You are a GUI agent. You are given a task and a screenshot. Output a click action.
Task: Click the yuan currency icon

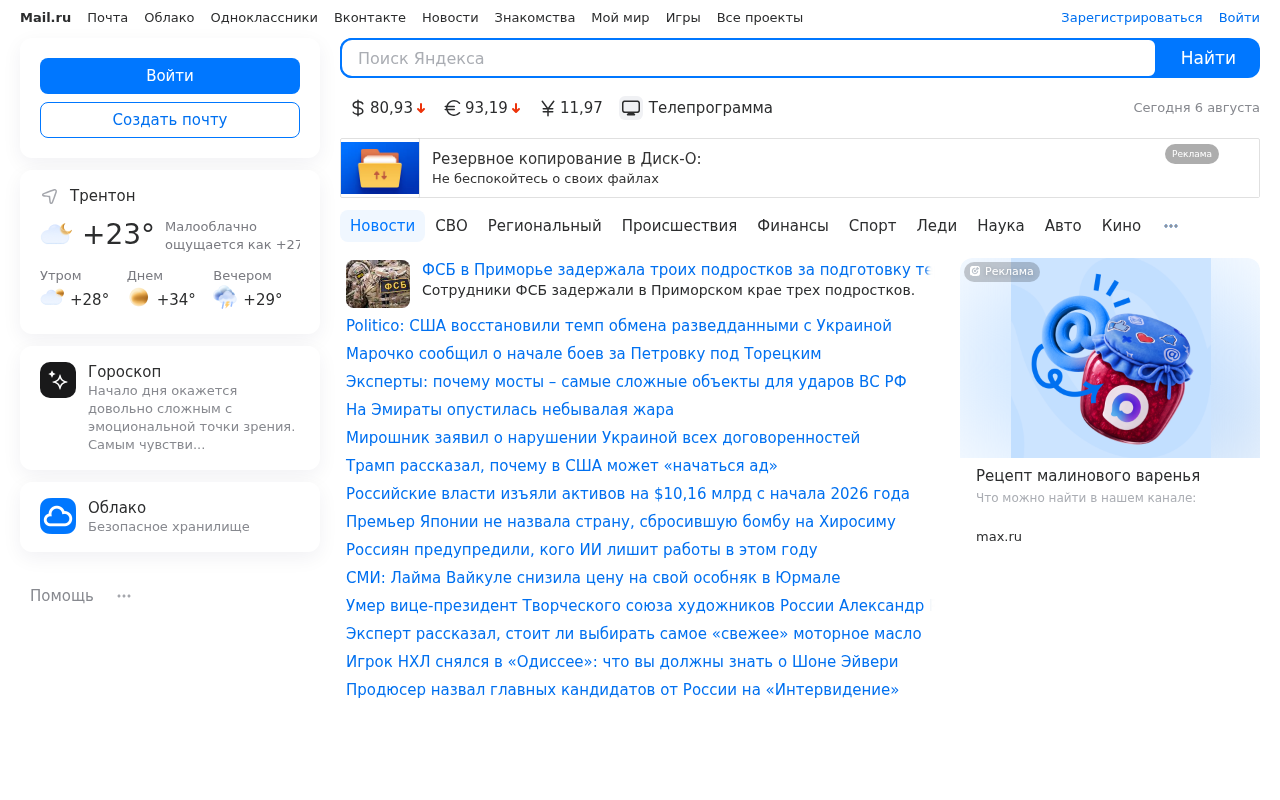(548, 108)
